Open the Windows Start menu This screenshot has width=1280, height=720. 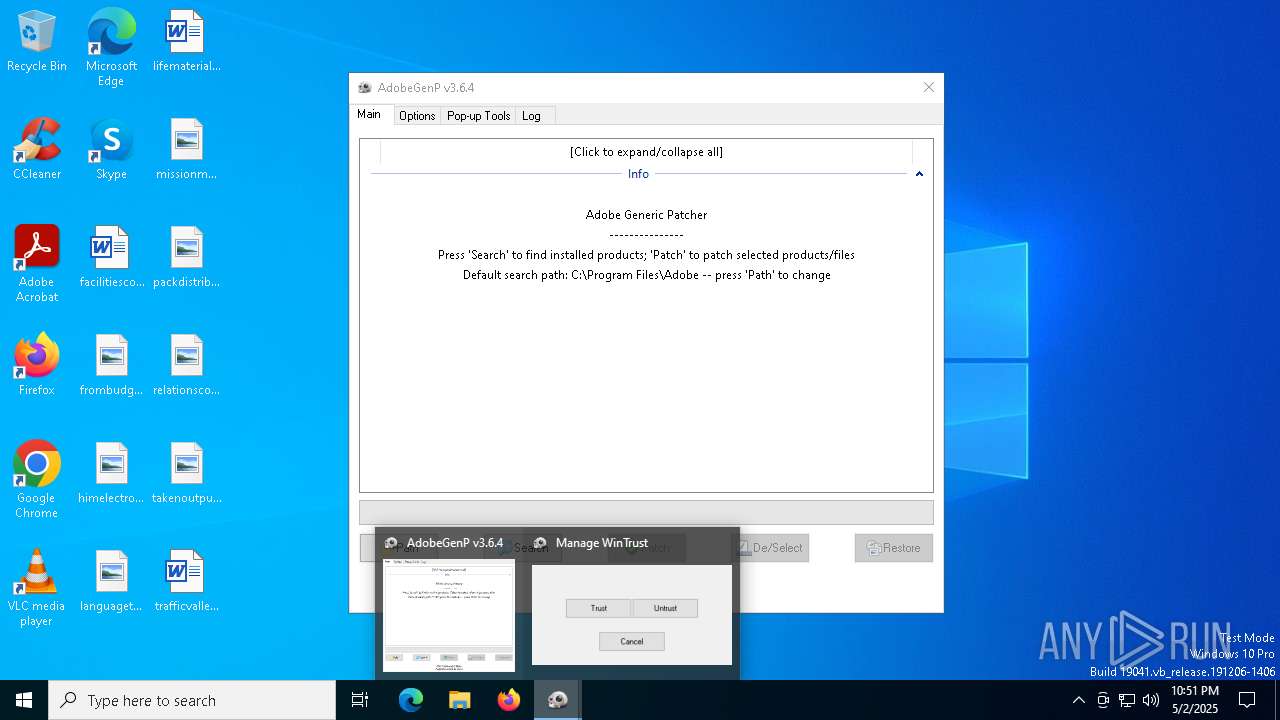pos(24,700)
